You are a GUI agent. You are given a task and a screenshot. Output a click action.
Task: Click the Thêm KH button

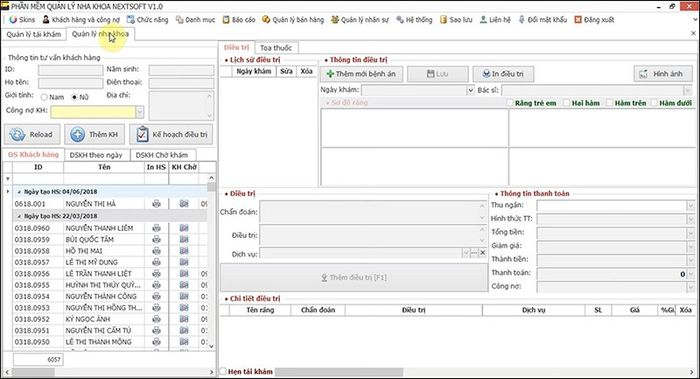click(95, 134)
